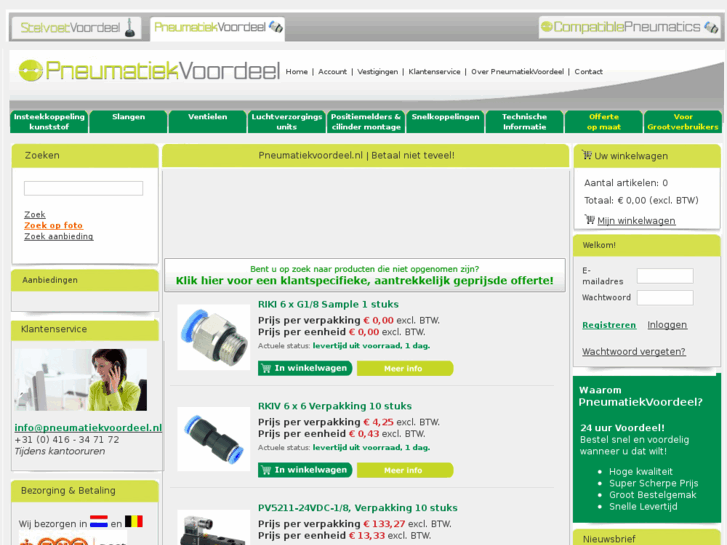Open Offerte op maat menu item
Viewport: 727px width, 545px height.
coord(604,122)
